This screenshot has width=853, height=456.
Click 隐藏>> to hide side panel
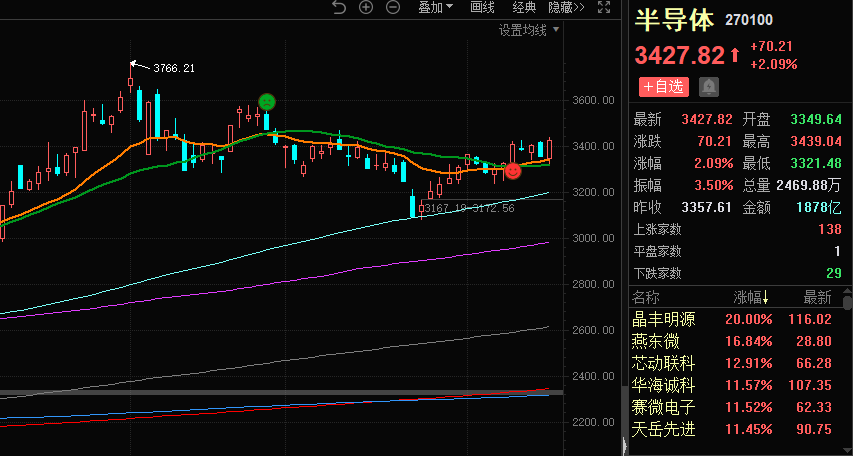point(566,7)
